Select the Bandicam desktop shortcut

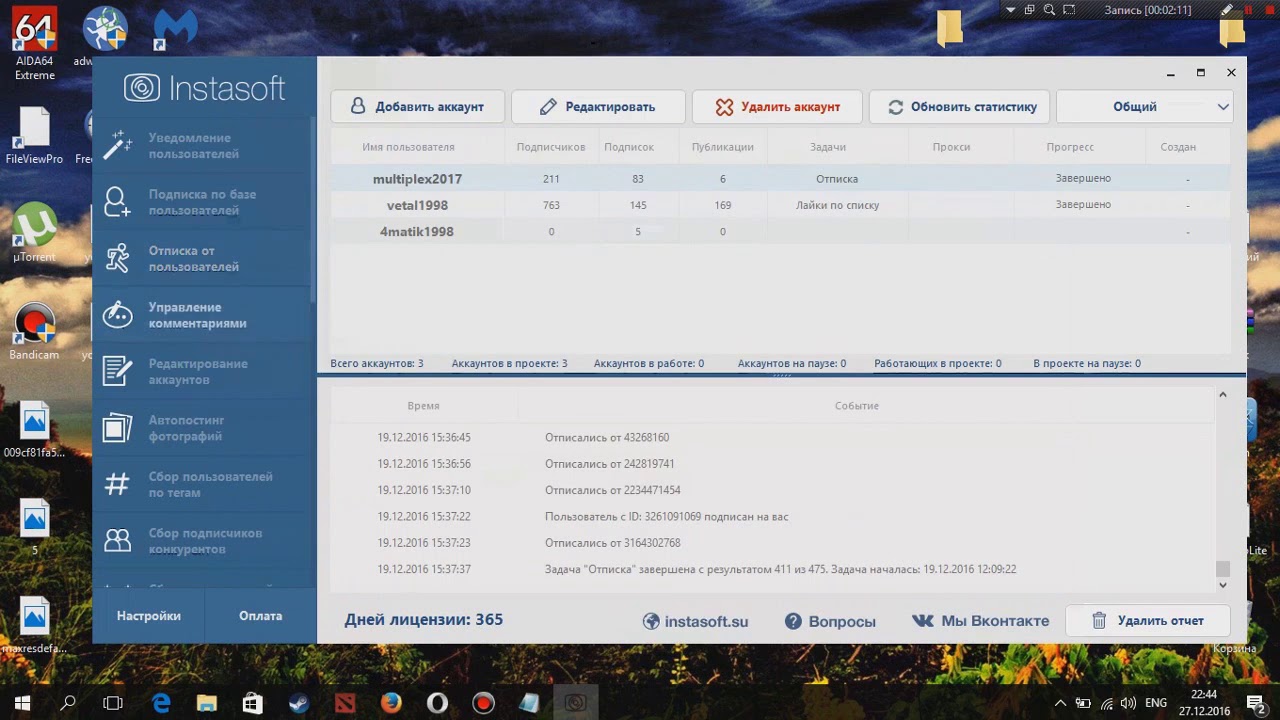point(34,331)
